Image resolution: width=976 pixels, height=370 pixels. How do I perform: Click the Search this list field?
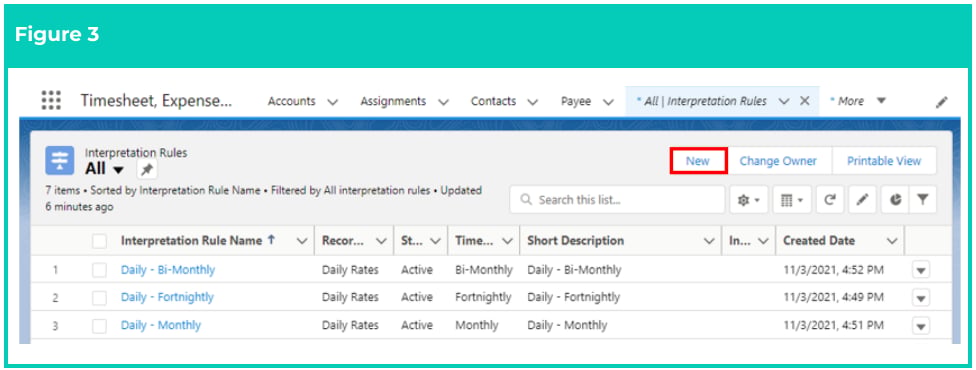pyautogui.click(x=617, y=200)
